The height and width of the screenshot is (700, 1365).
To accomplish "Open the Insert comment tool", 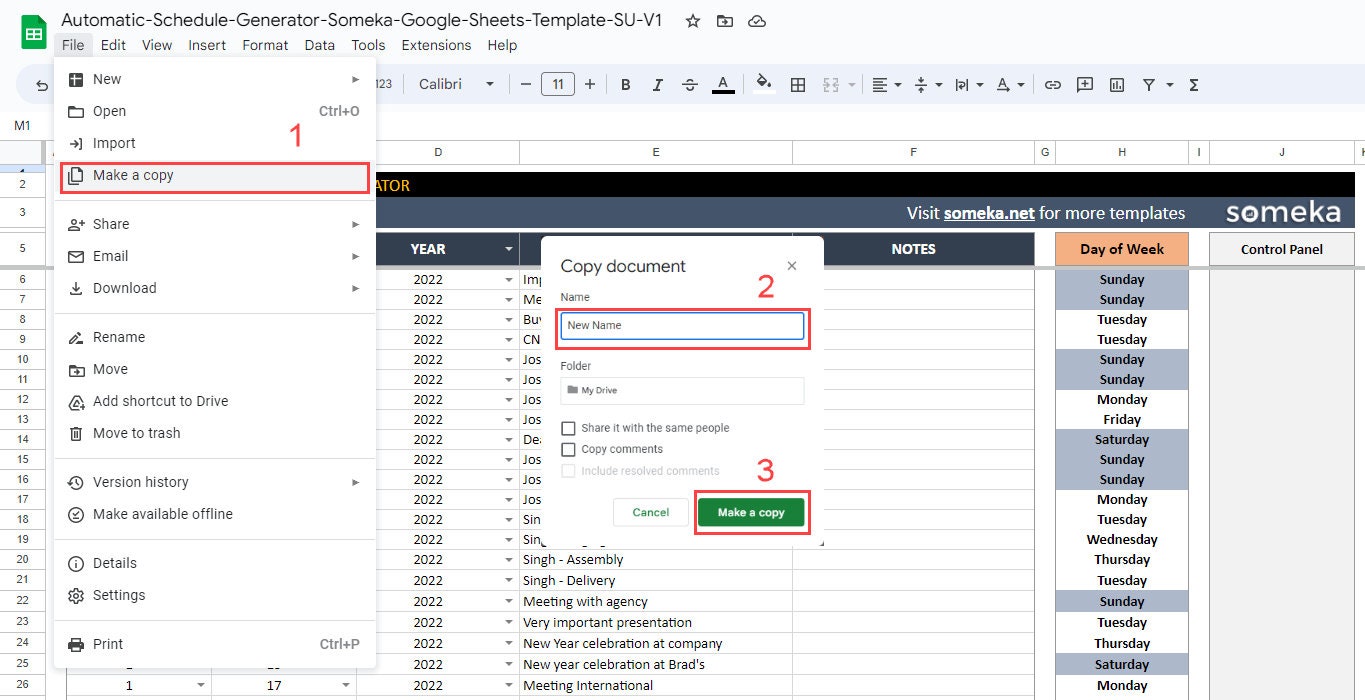I will click(x=1084, y=84).
